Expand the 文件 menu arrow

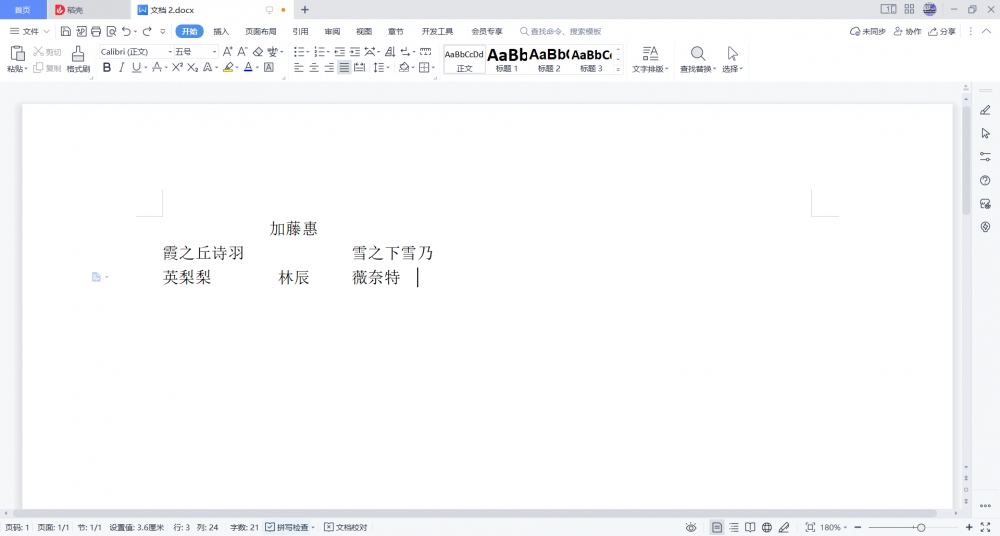(46, 31)
